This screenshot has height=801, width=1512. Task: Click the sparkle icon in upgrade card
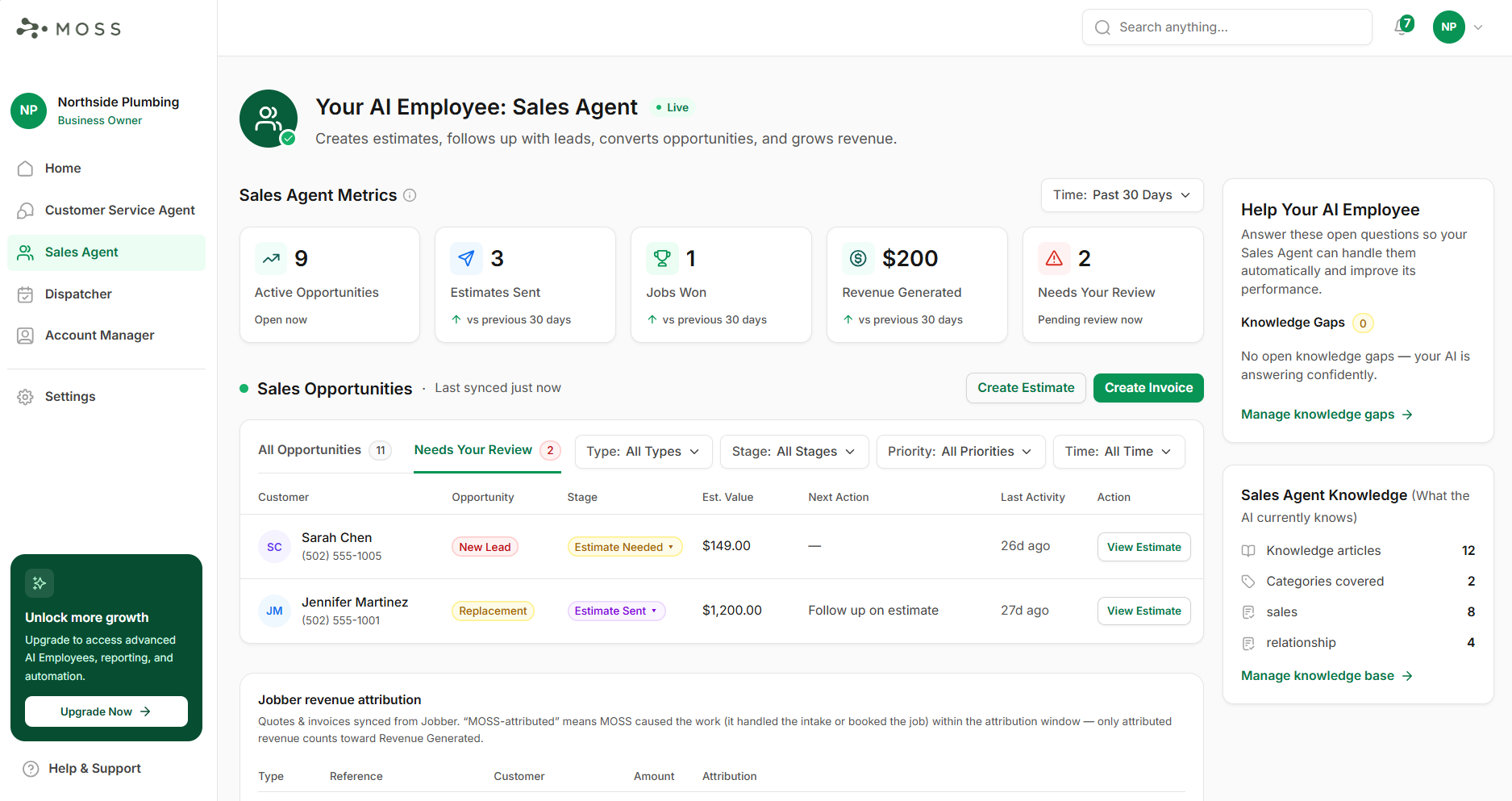tap(40, 583)
